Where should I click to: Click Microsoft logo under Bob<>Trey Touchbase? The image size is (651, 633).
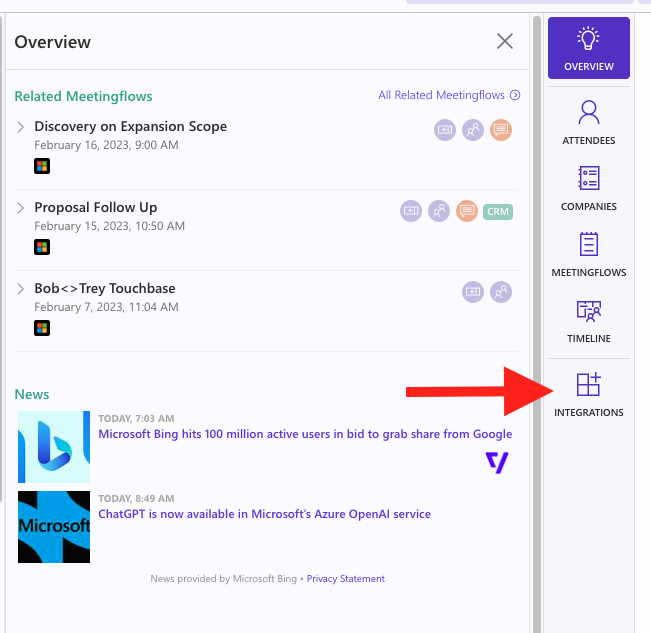coord(42,328)
